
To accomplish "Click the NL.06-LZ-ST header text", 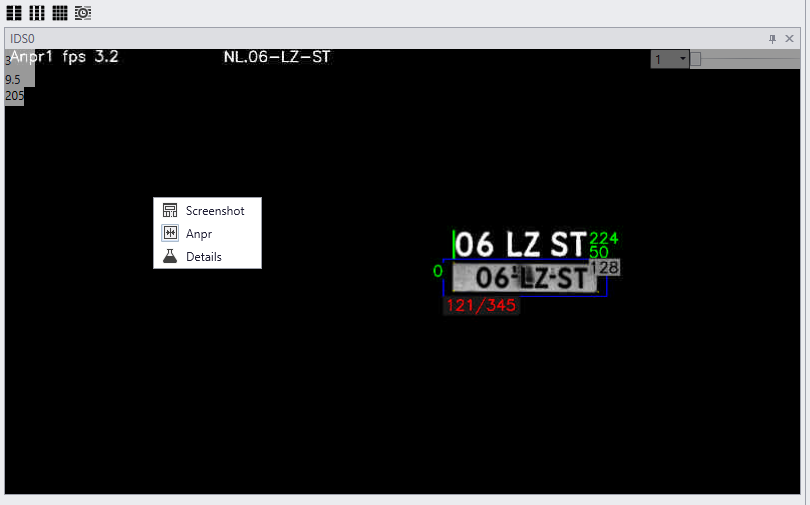I will point(277,57).
